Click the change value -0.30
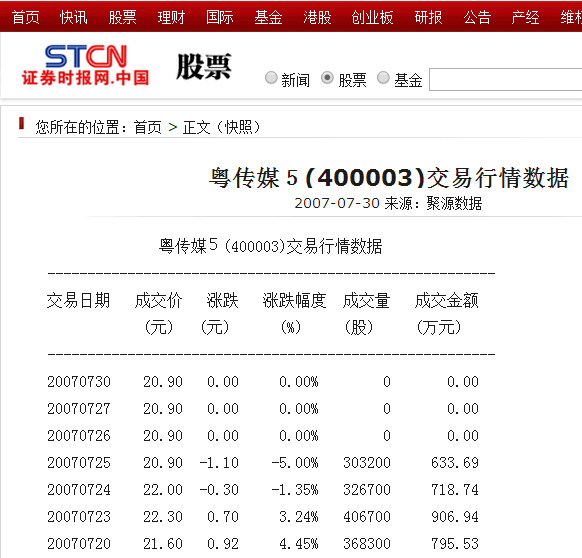This screenshot has width=582, height=558. point(219,490)
